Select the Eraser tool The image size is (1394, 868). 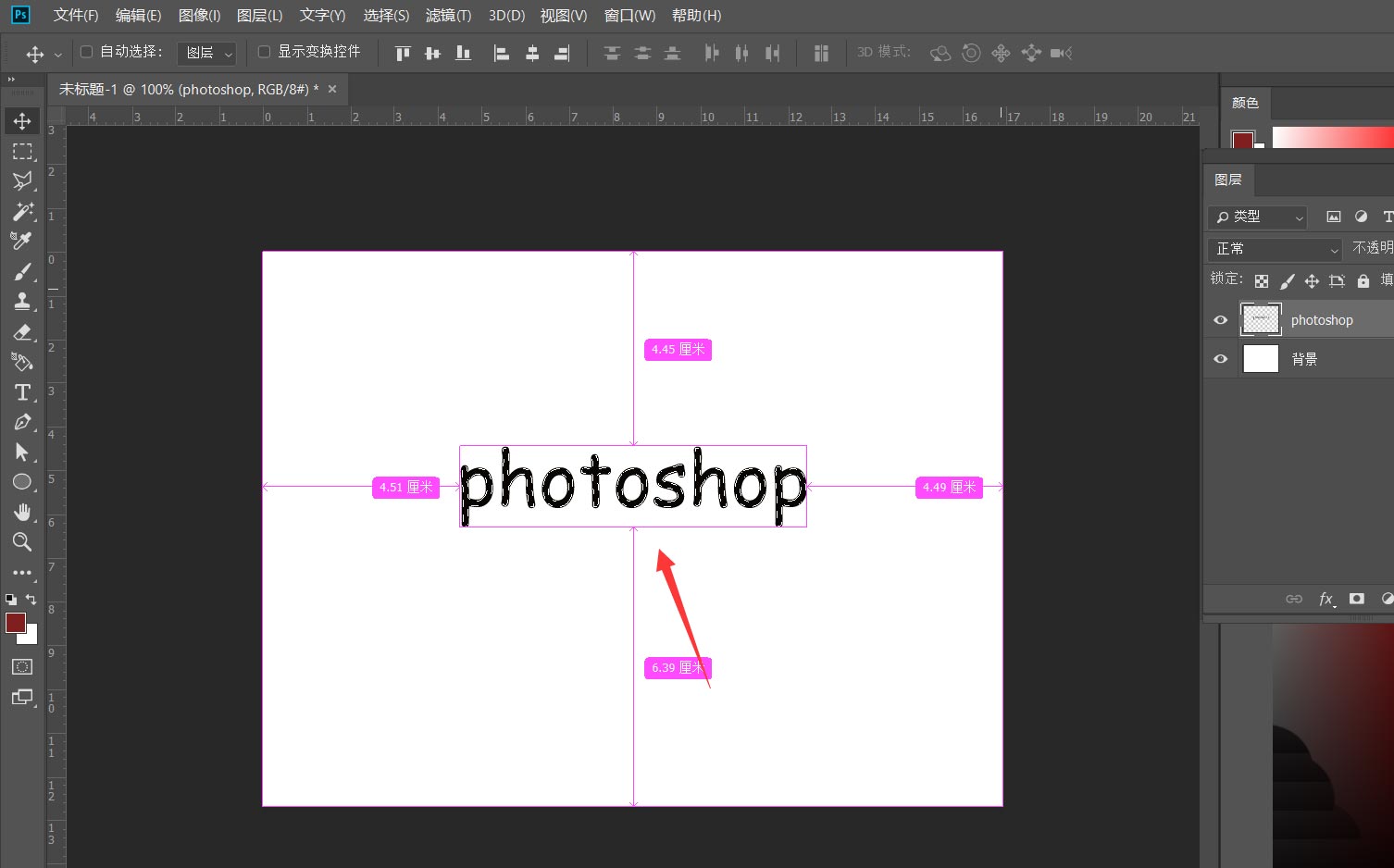click(22, 331)
